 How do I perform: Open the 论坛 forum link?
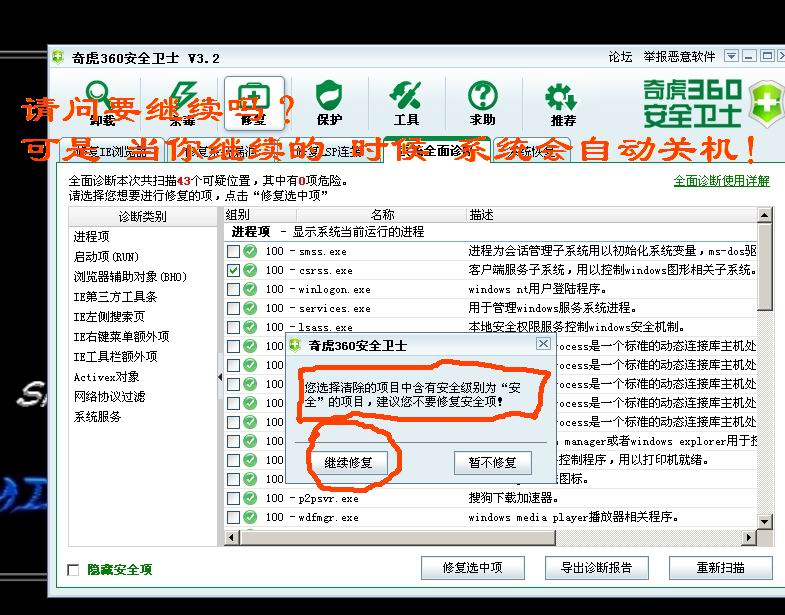point(620,57)
